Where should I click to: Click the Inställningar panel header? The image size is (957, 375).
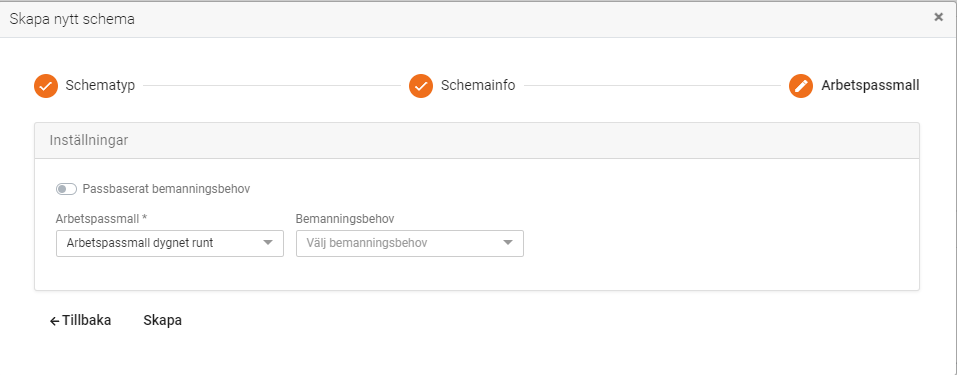click(x=477, y=140)
